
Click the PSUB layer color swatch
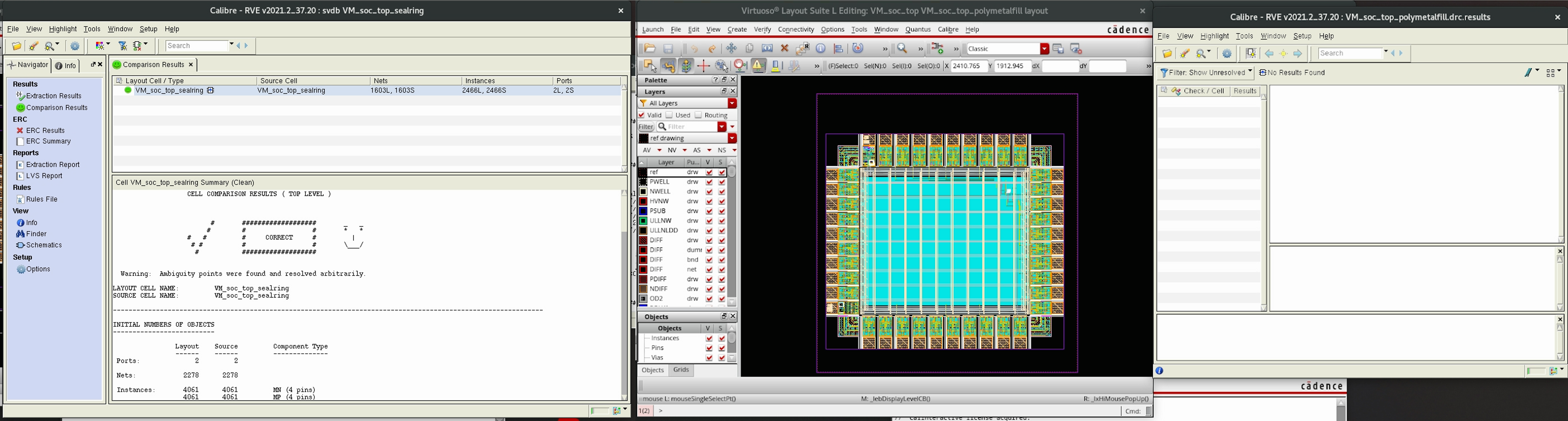pyautogui.click(x=643, y=211)
